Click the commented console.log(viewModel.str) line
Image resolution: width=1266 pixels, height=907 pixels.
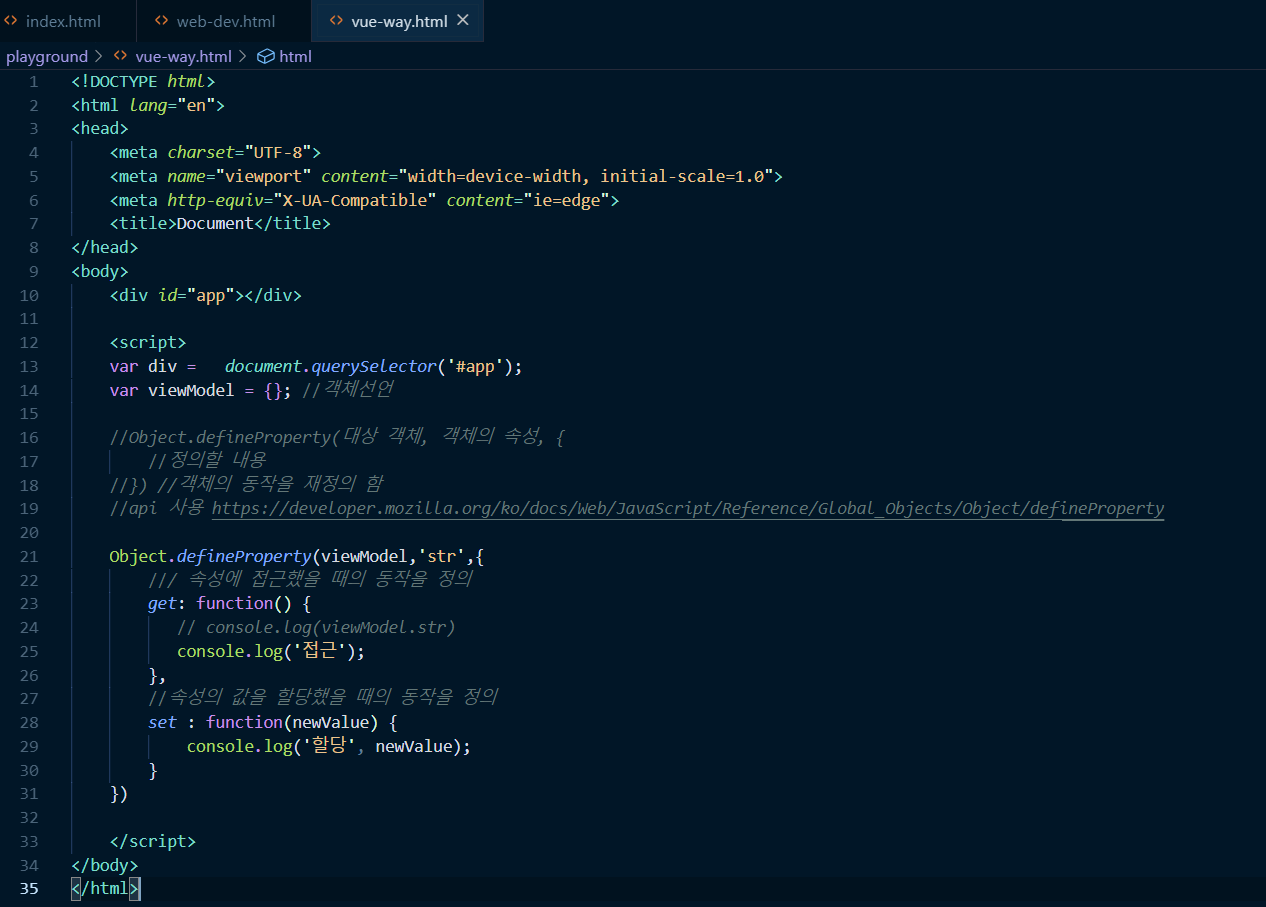[316, 627]
